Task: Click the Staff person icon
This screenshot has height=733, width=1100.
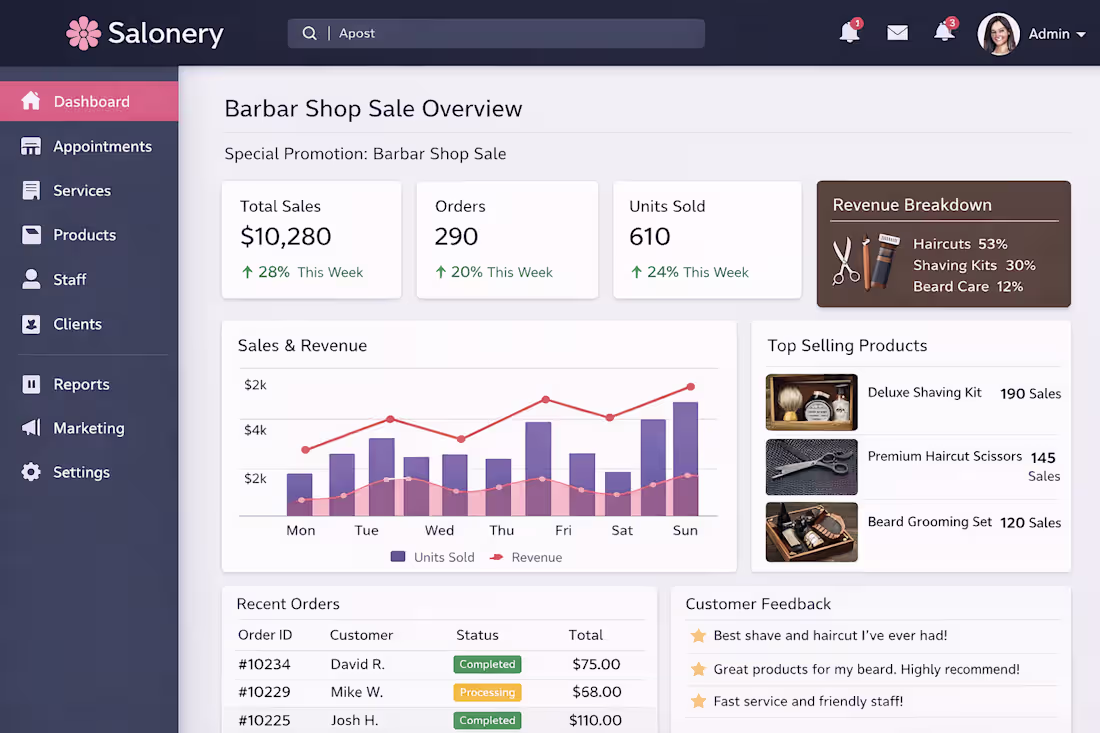Action: pyautogui.click(x=31, y=279)
